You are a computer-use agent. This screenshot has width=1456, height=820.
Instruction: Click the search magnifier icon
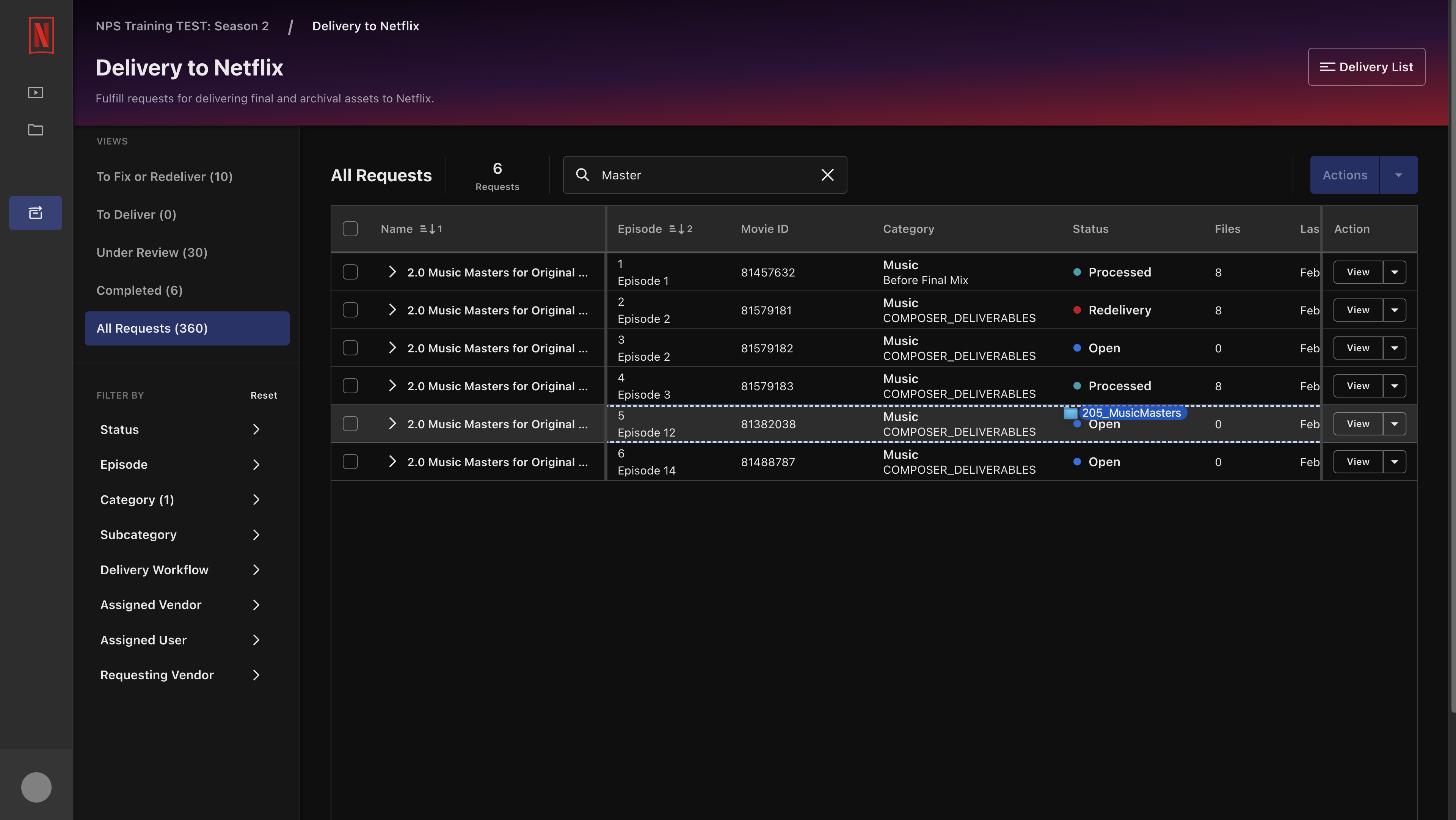(582, 175)
